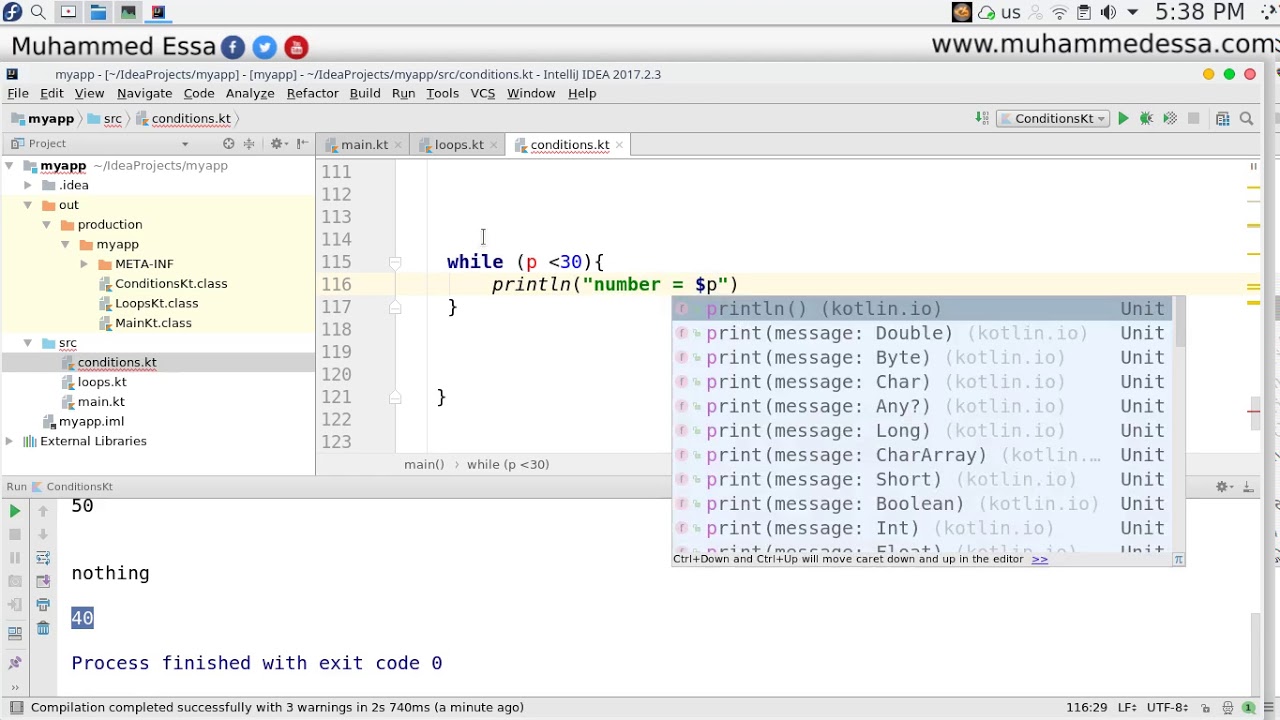Screen dimensions: 1280x720
Task: Collapse the out folder
Action: (28, 204)
